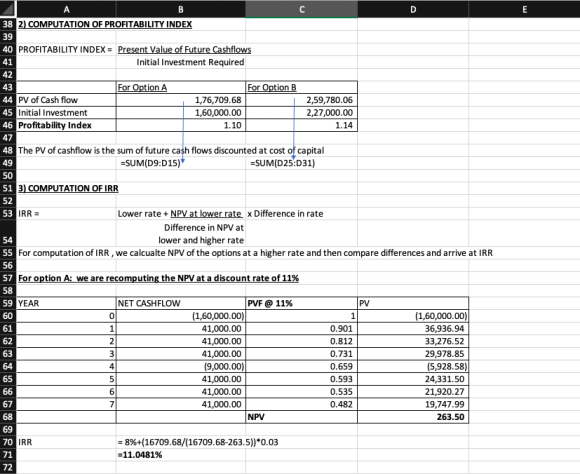The image size is (580, 474).
Task: Select column A header
Action: (x=66, y=9)
